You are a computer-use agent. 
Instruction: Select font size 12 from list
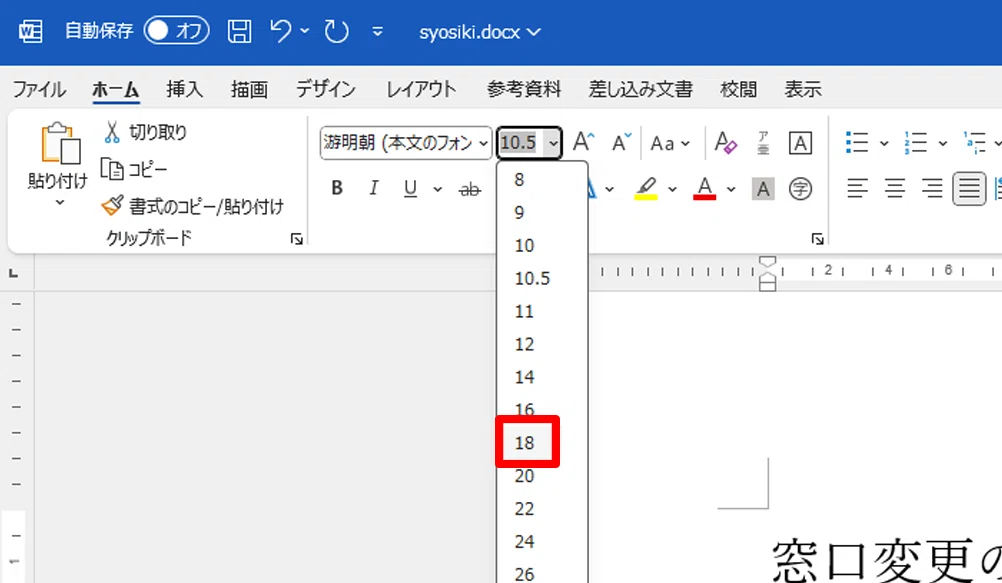(x=542, y=345)
